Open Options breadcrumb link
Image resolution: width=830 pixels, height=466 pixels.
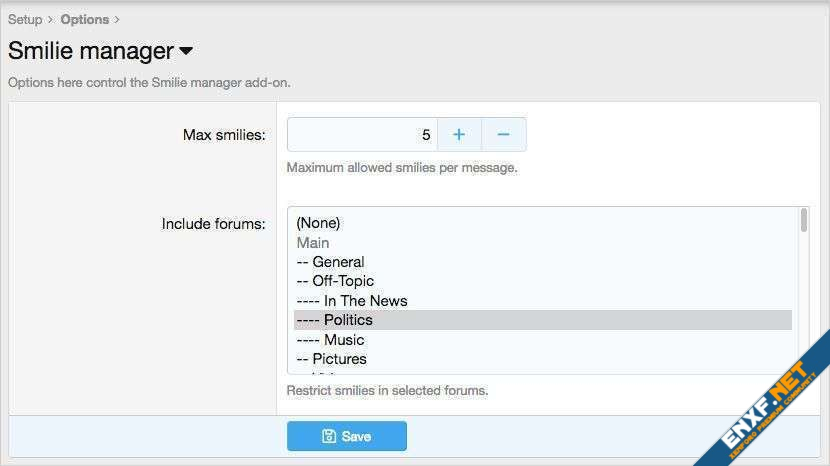tap(84, 19)
